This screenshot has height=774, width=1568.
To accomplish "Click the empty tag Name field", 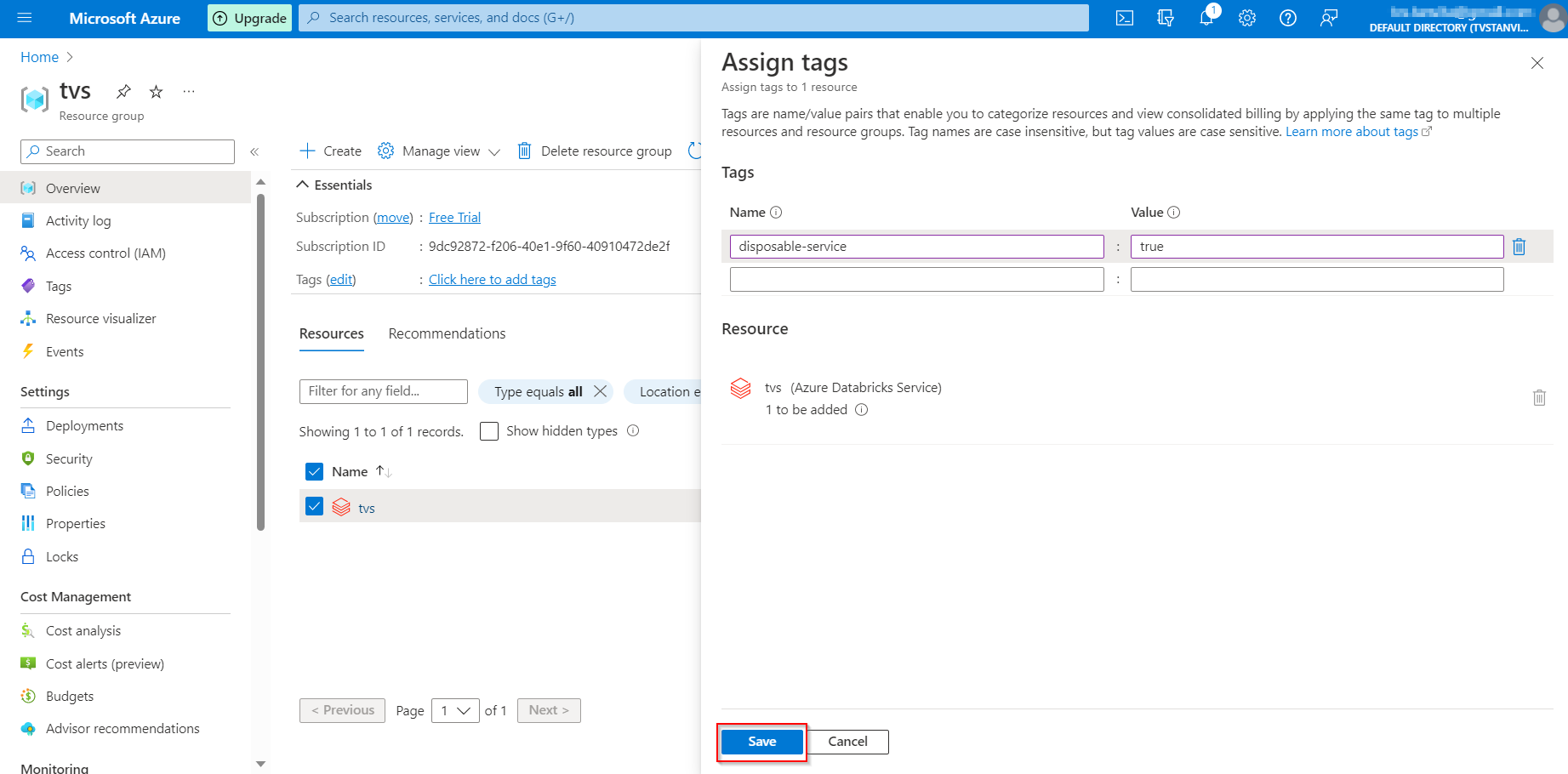I will coord(916,280).
